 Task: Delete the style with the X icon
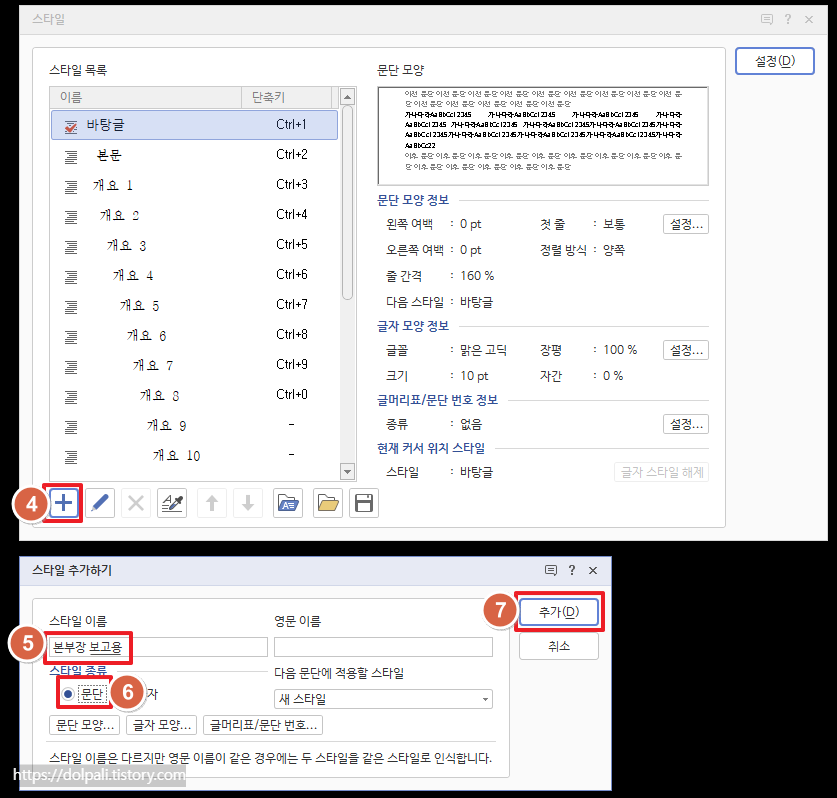136,503
